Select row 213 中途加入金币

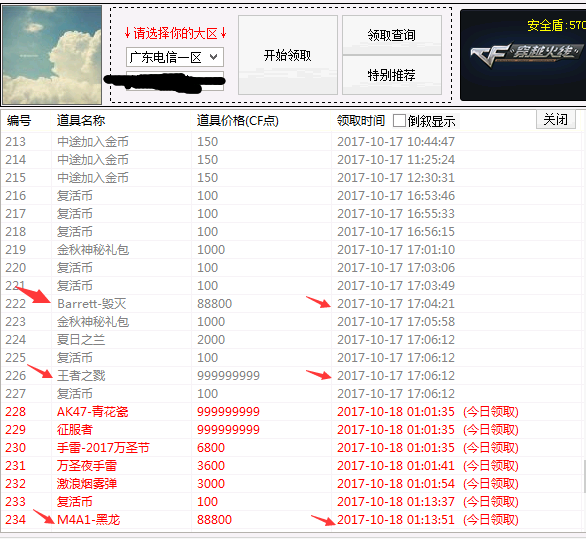[x=291, y=142]
